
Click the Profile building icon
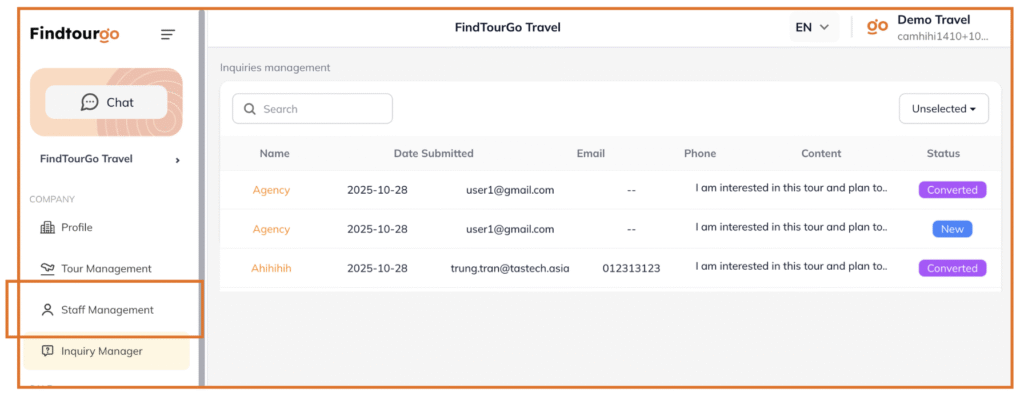click(x=47, y=228)
